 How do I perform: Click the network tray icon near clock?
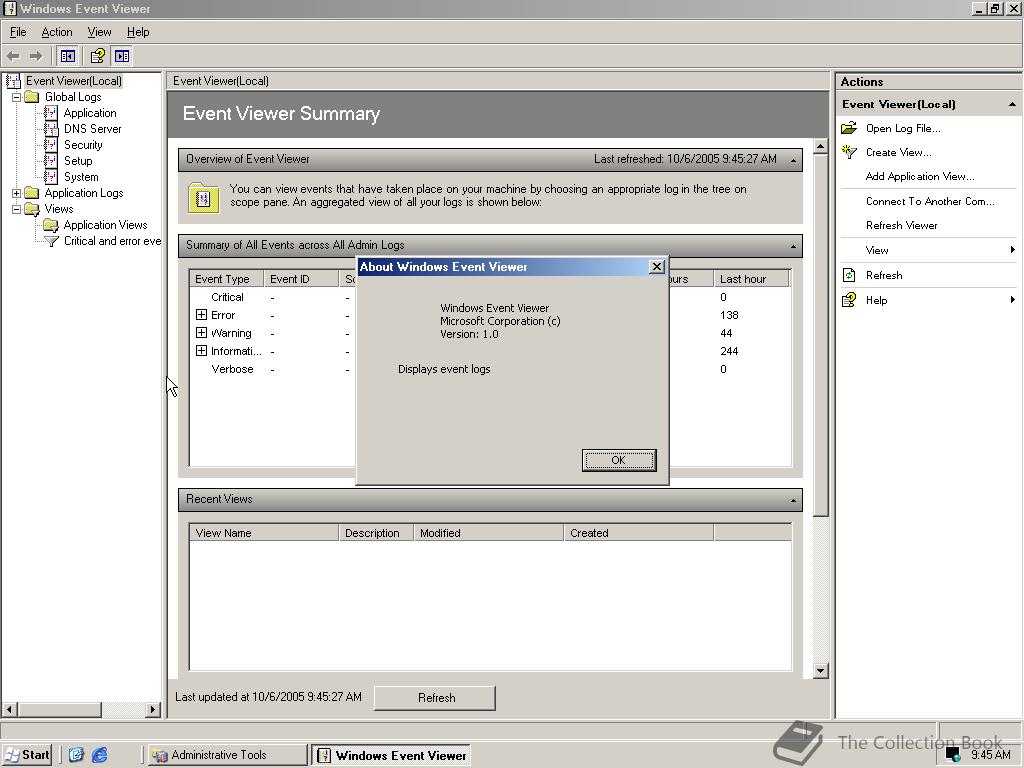click(x=953, y=755)
